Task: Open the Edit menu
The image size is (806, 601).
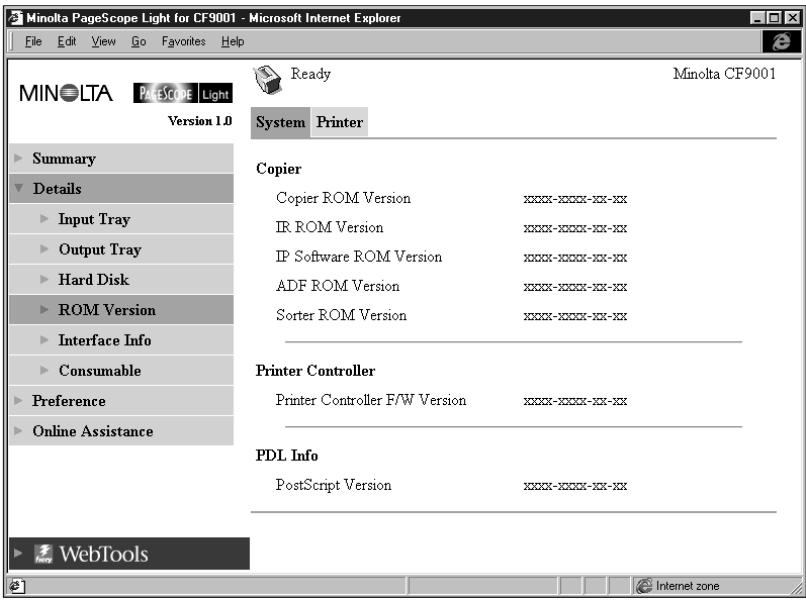Action: [67, 41]
